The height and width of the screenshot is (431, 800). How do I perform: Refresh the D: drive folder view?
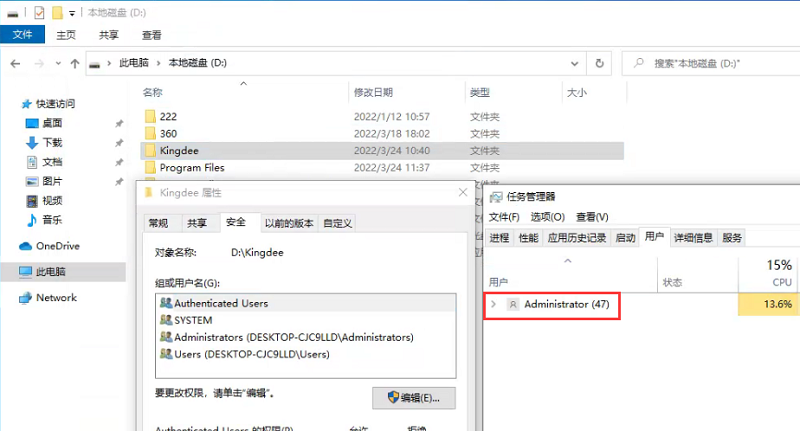[x=597, y=63]
